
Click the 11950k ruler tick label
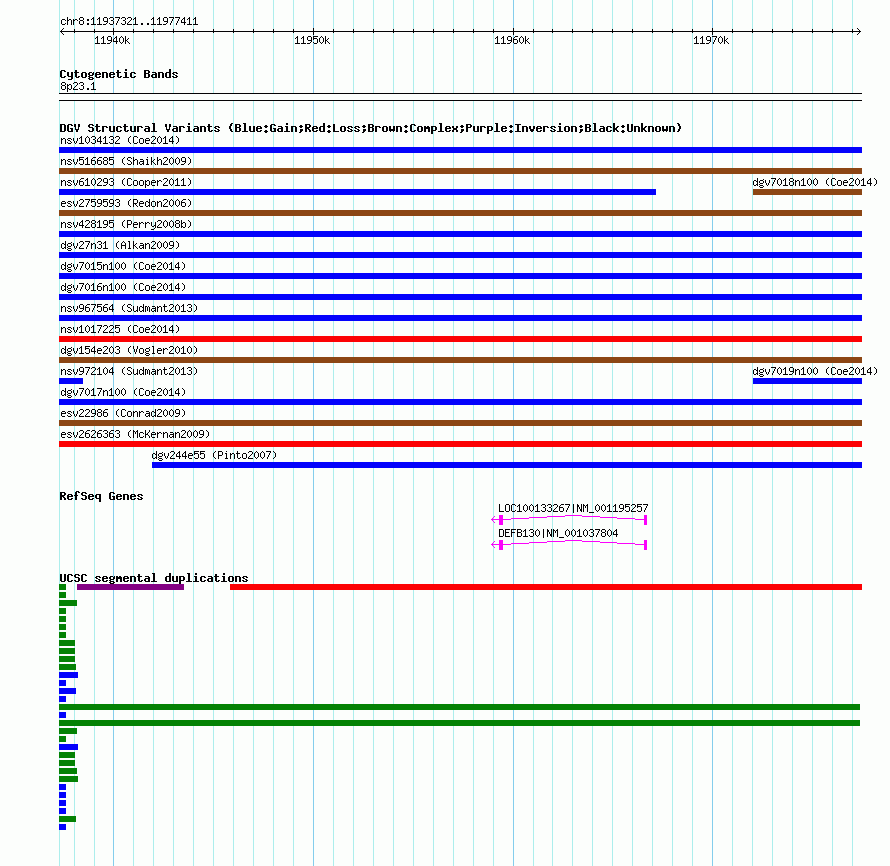312,40
